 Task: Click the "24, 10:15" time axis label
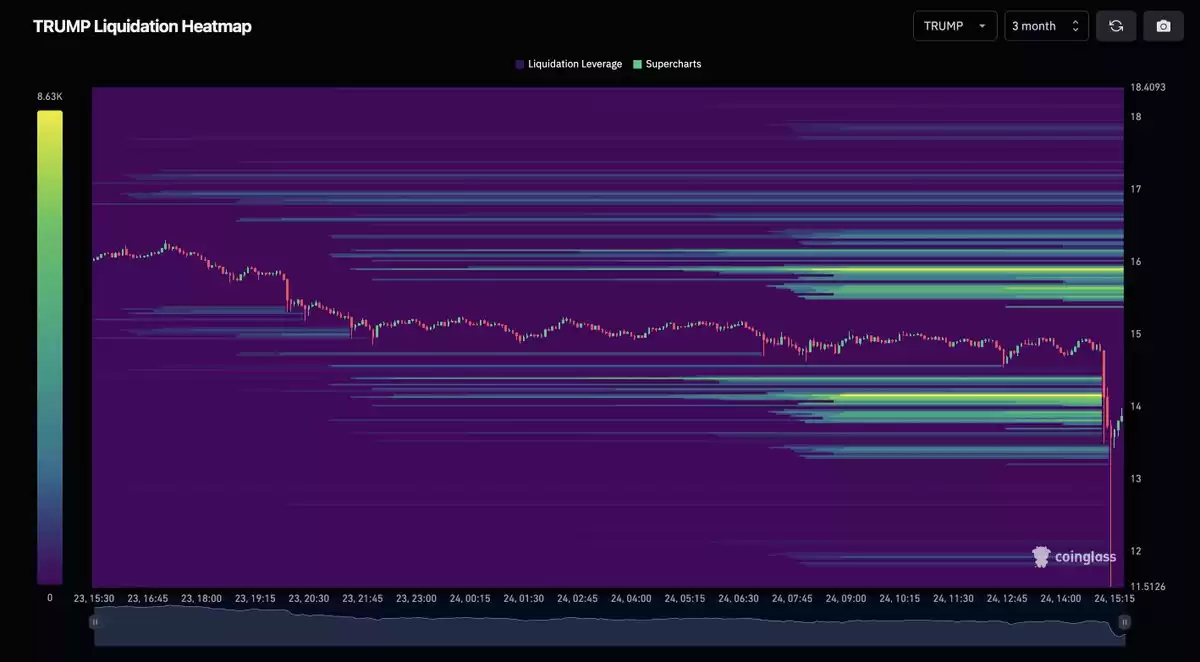pos(900,599)
